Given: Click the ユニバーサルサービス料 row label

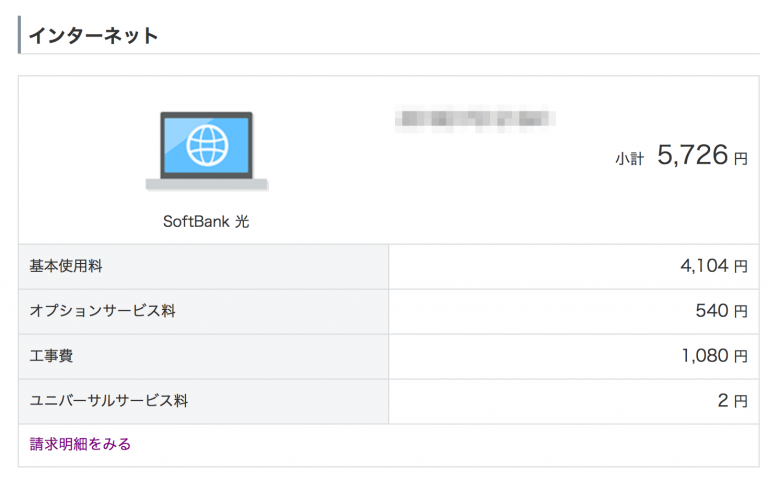Looking at the screenshot, I should pyautogui.click(x=109, y=401).
